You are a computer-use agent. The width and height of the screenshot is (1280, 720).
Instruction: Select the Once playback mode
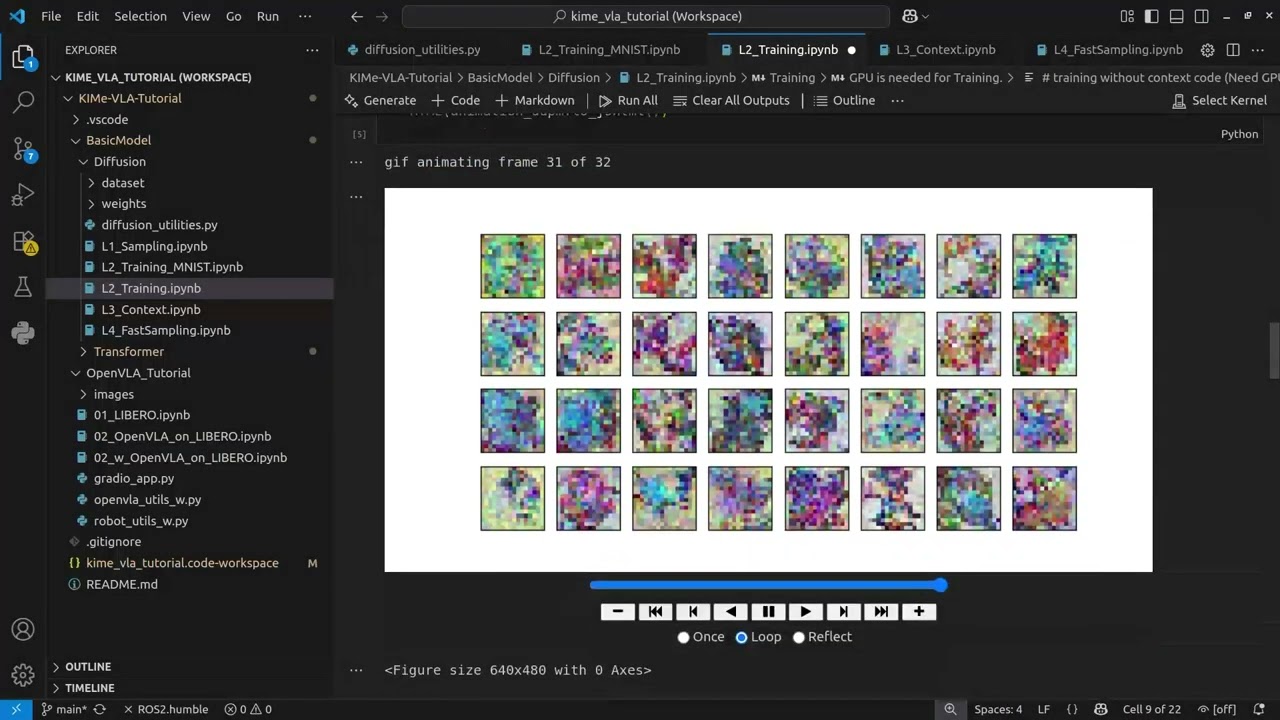click(684, 637)
